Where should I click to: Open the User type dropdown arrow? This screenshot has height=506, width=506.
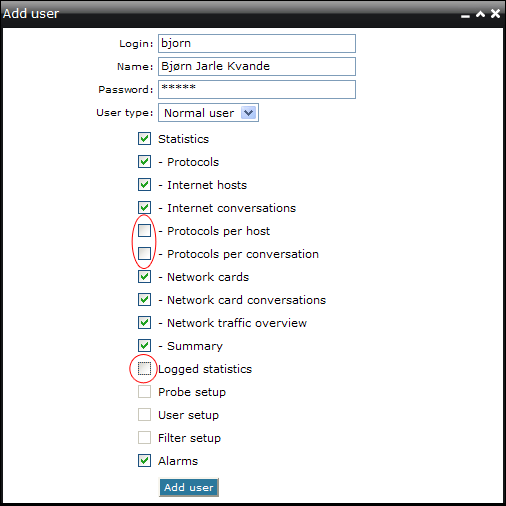coord(248,113)
